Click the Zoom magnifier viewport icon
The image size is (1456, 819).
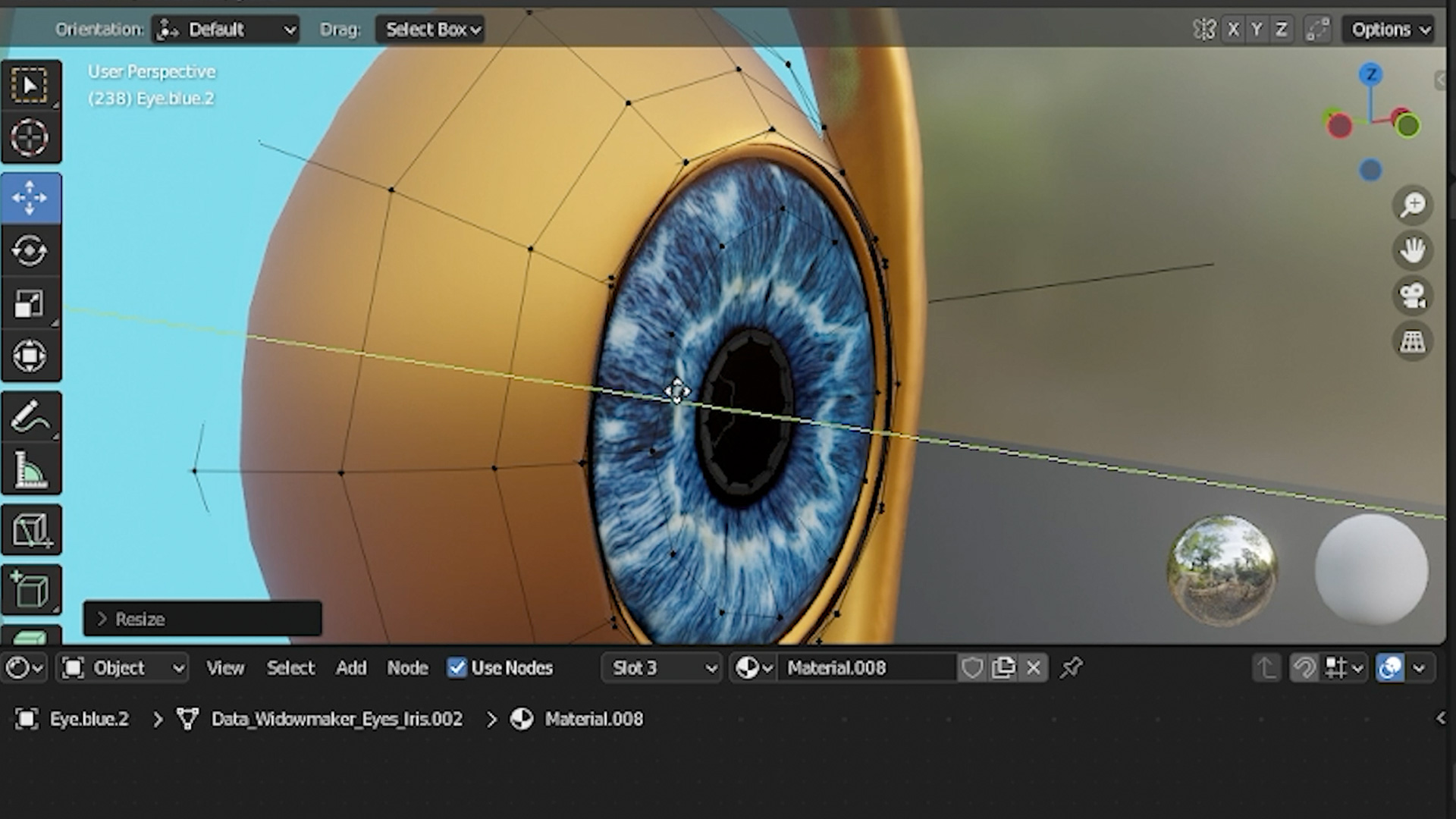(1413, 205)
